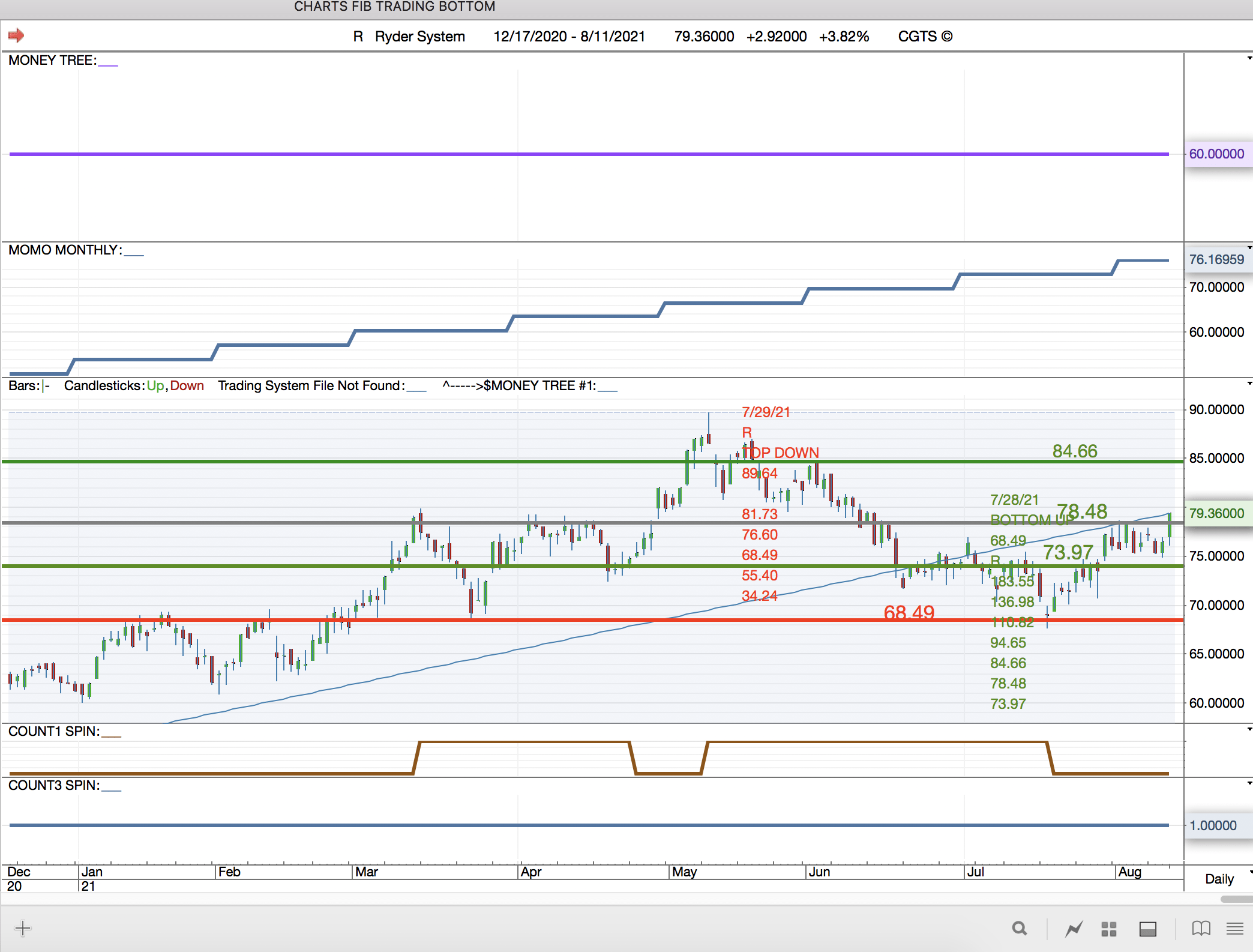This screenshot has width=1253, height=952.
Task: Click the 12/17/2020 - 8/11/2021 date range
Action: click(x=569, y=37)
